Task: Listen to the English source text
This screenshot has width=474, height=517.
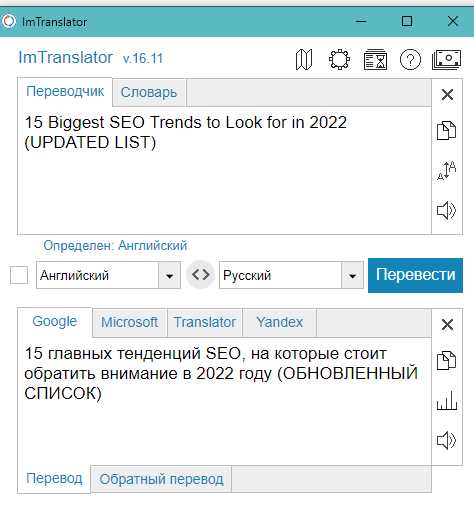Action: tap(447, 210)
